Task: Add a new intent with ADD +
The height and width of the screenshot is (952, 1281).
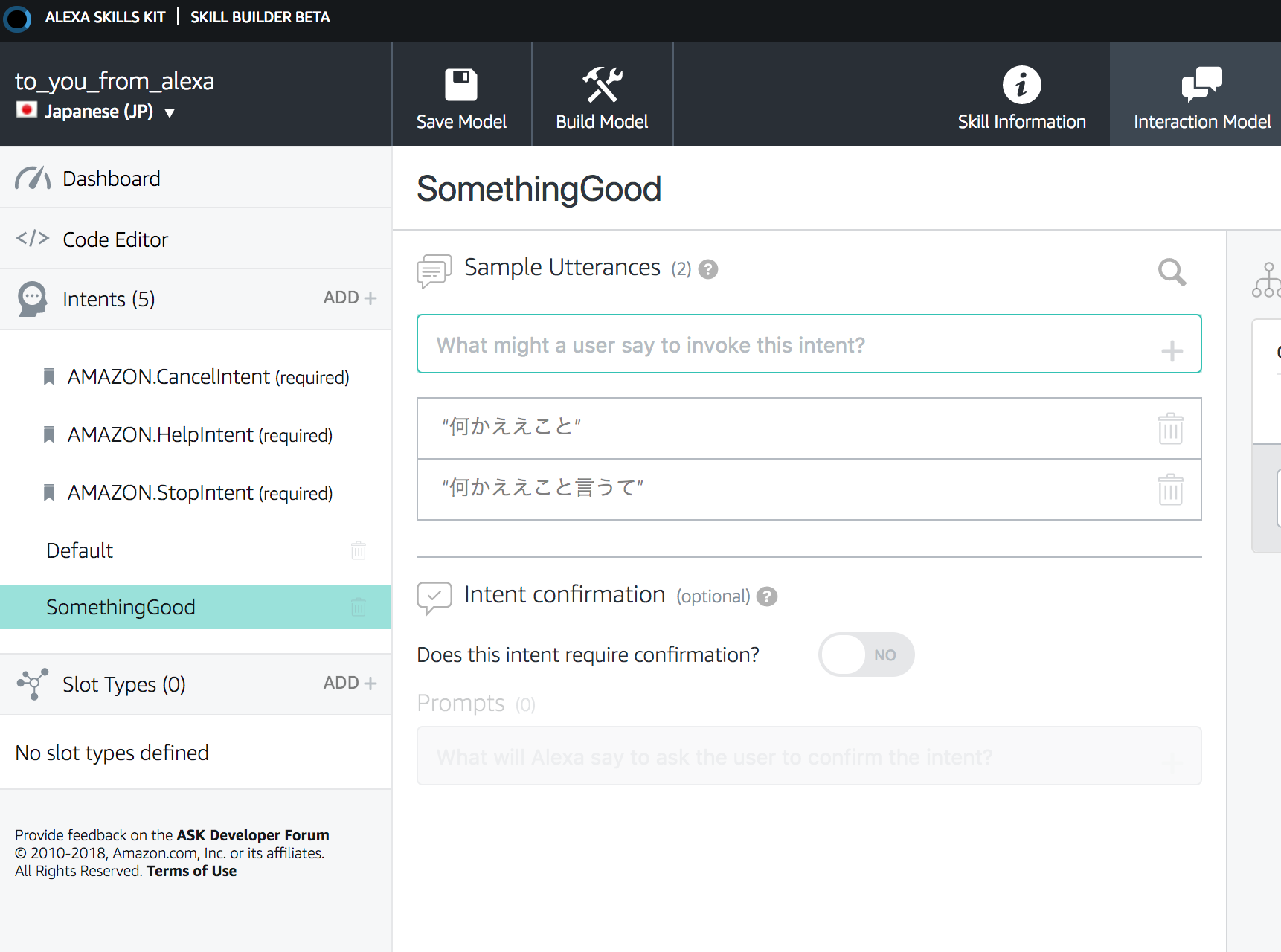Action: pos(350,297)
